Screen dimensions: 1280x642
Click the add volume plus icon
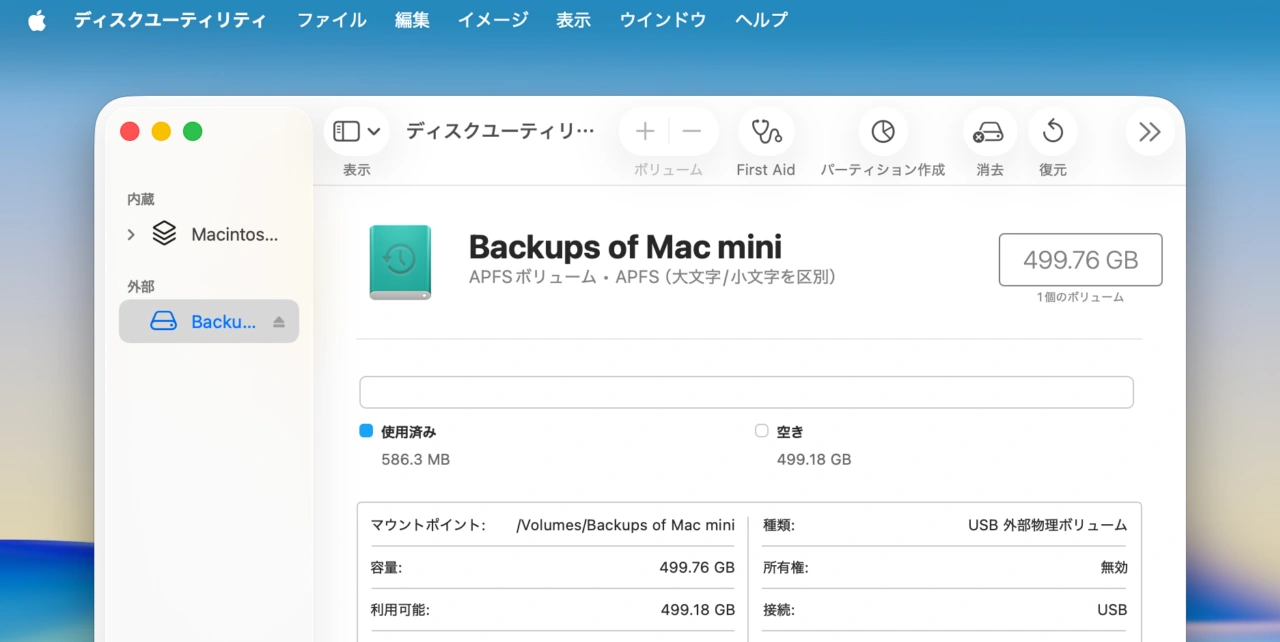point(644,131)
